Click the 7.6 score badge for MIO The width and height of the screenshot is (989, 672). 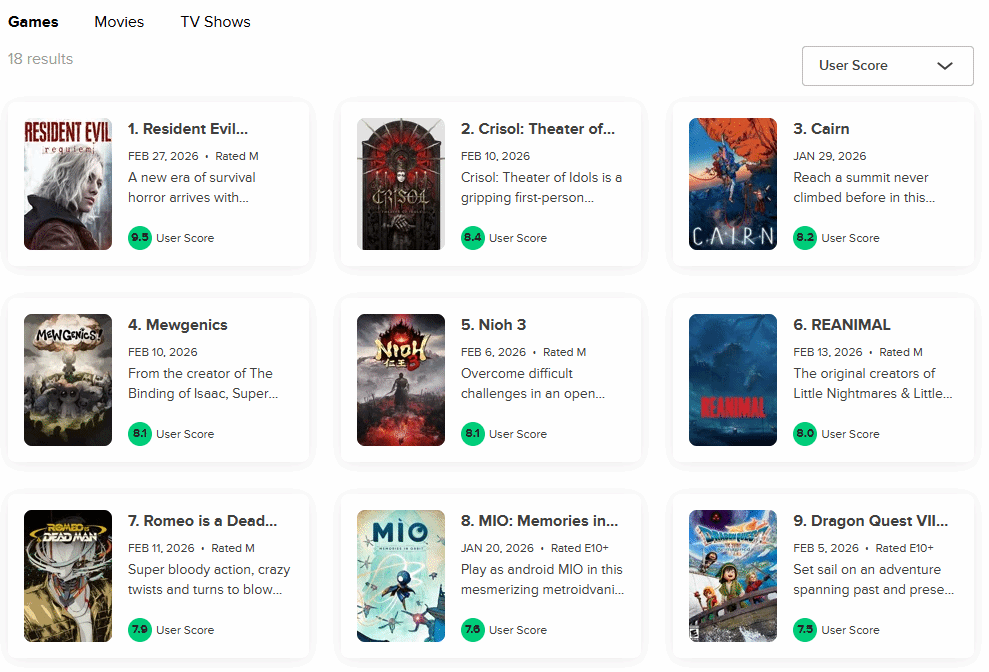click(x=473, y=630)
